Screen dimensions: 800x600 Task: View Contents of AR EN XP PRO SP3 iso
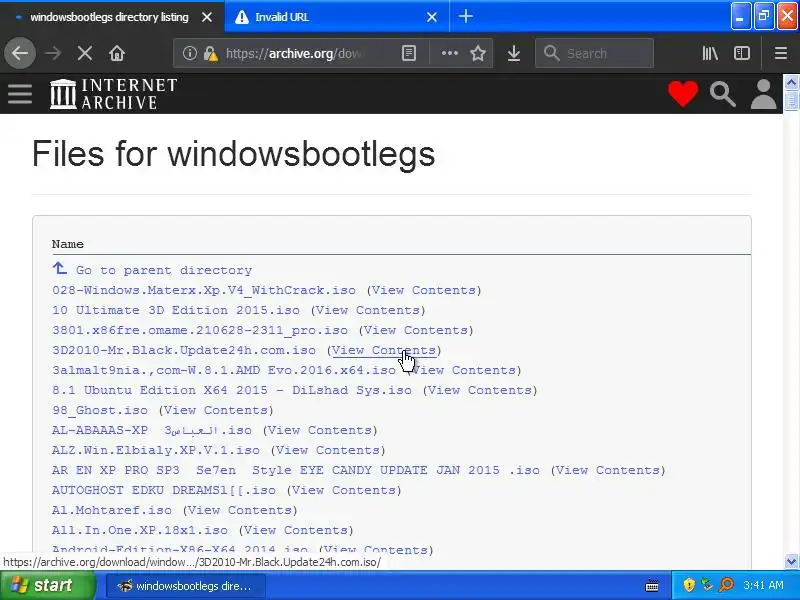point(608,470)
